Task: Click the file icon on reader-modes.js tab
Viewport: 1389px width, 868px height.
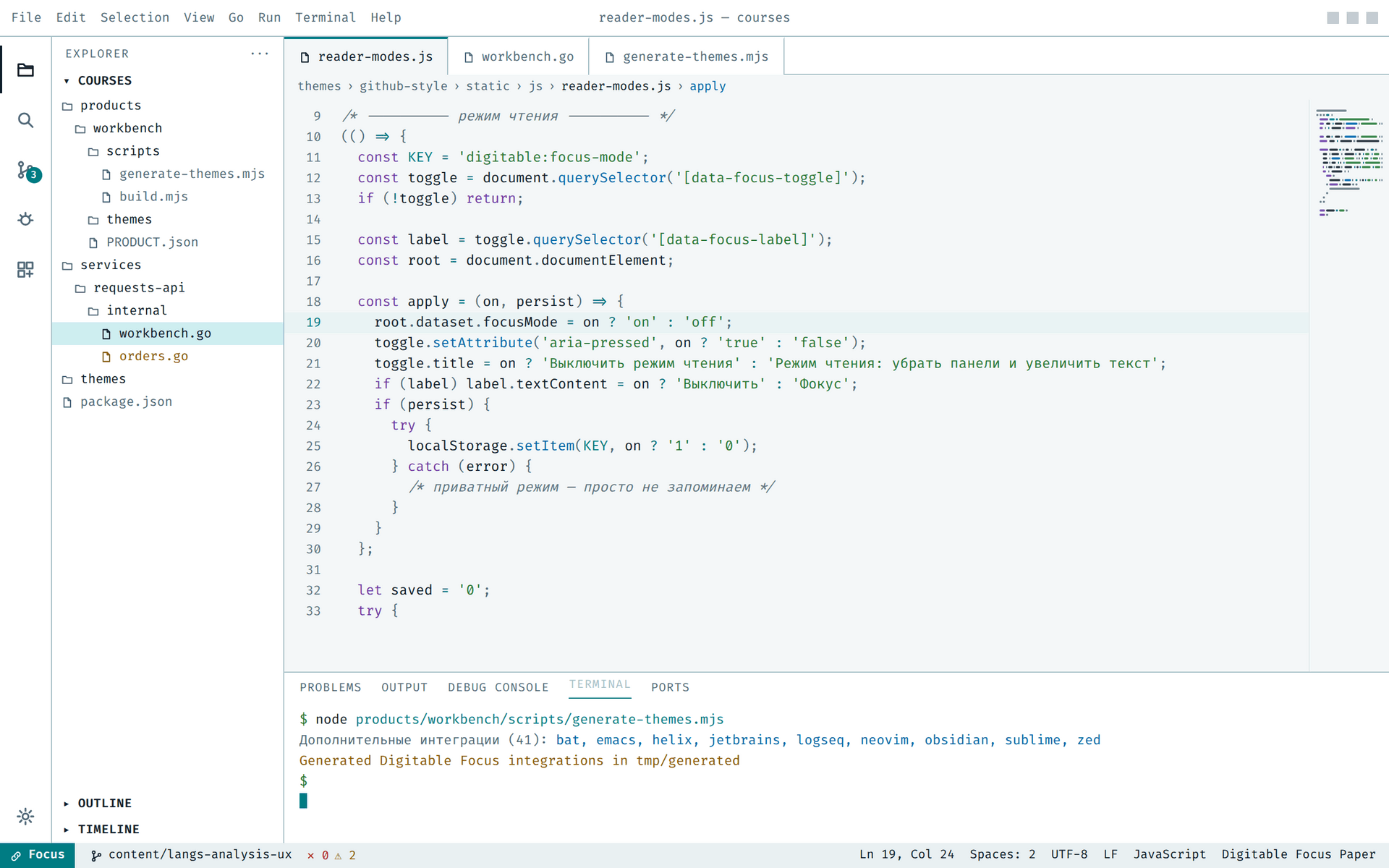Action: pos(305,57)
